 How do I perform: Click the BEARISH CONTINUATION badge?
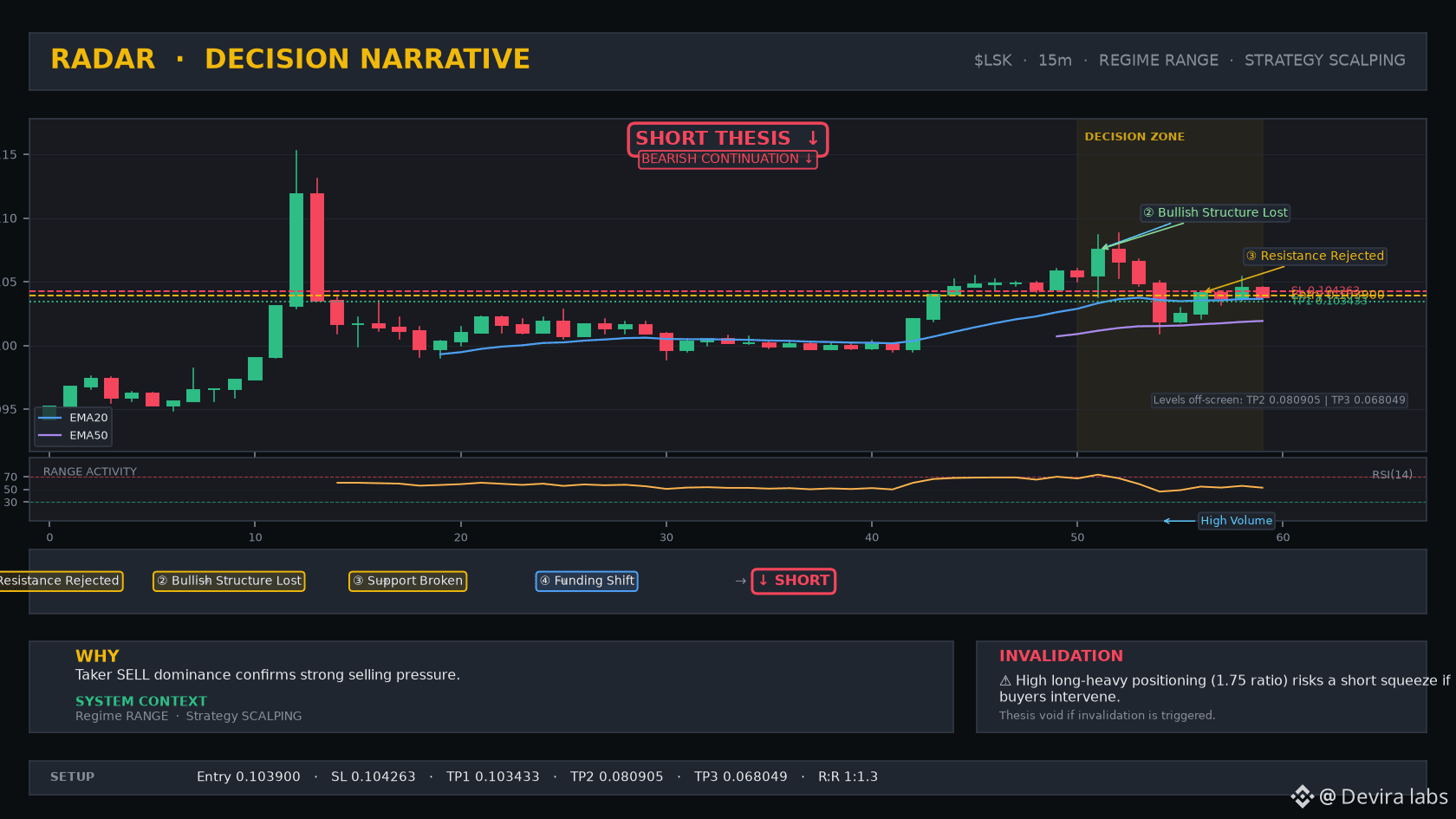(728, 159)
